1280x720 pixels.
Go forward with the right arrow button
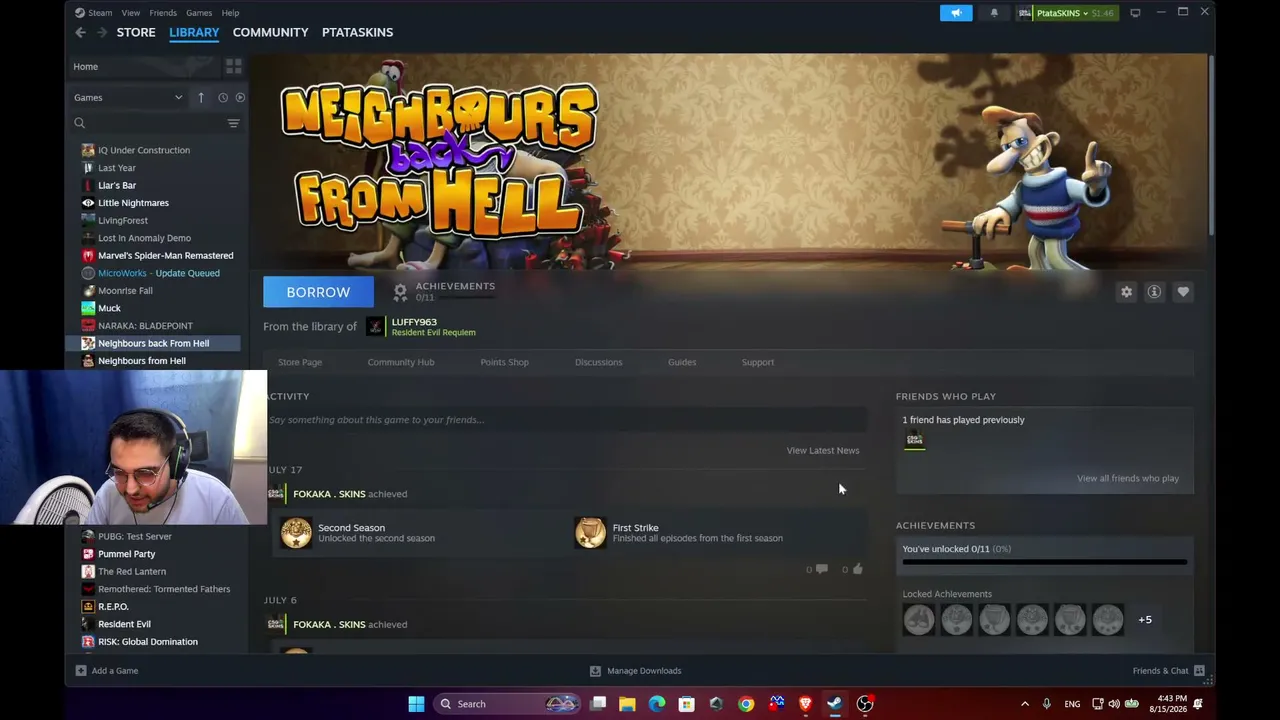click(x=101, y=32)
